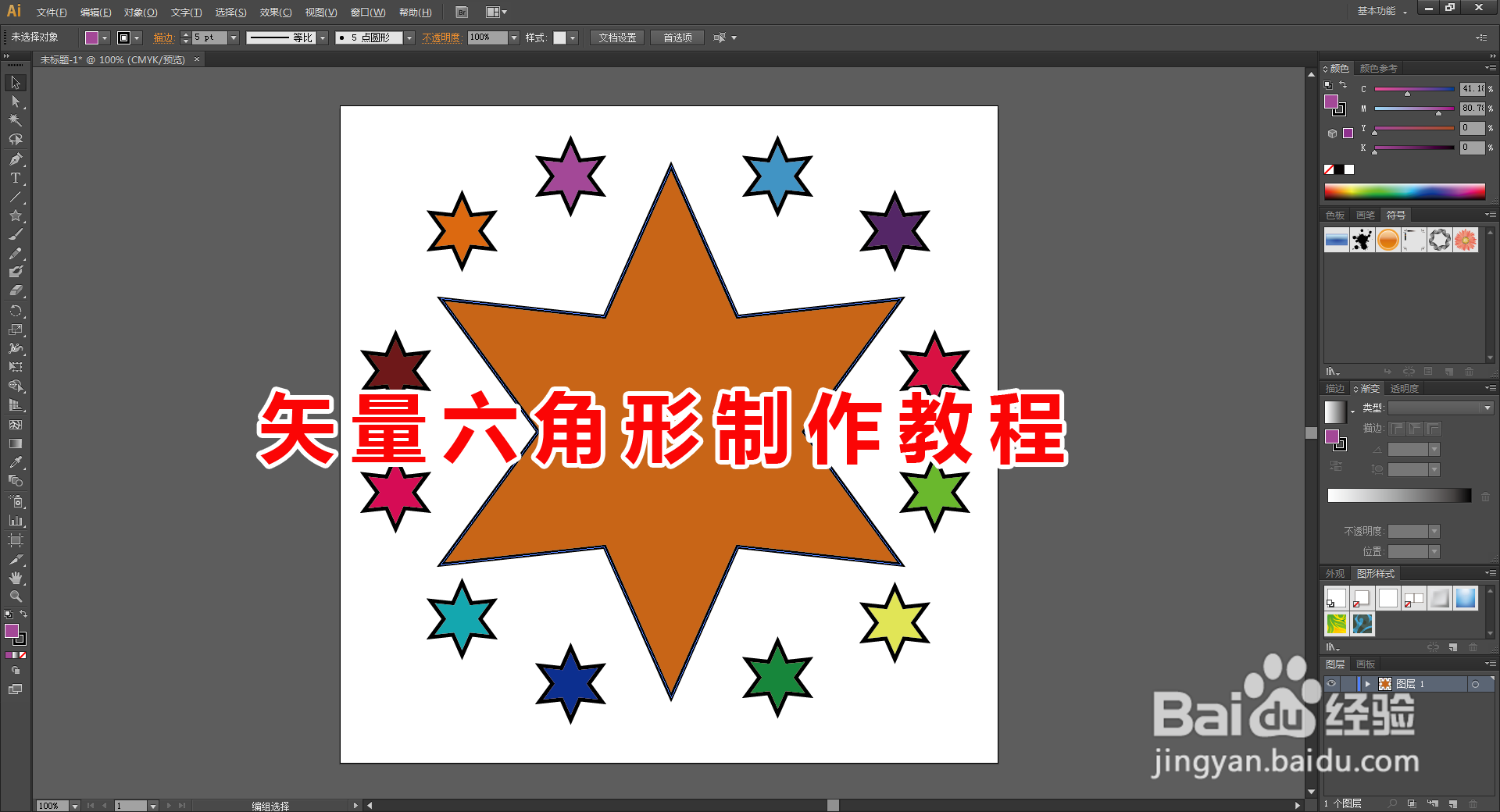Viewport: 1500px width, 812px height.
Task: Open the gradient 类型 combo box
Action: (1440, 407)
